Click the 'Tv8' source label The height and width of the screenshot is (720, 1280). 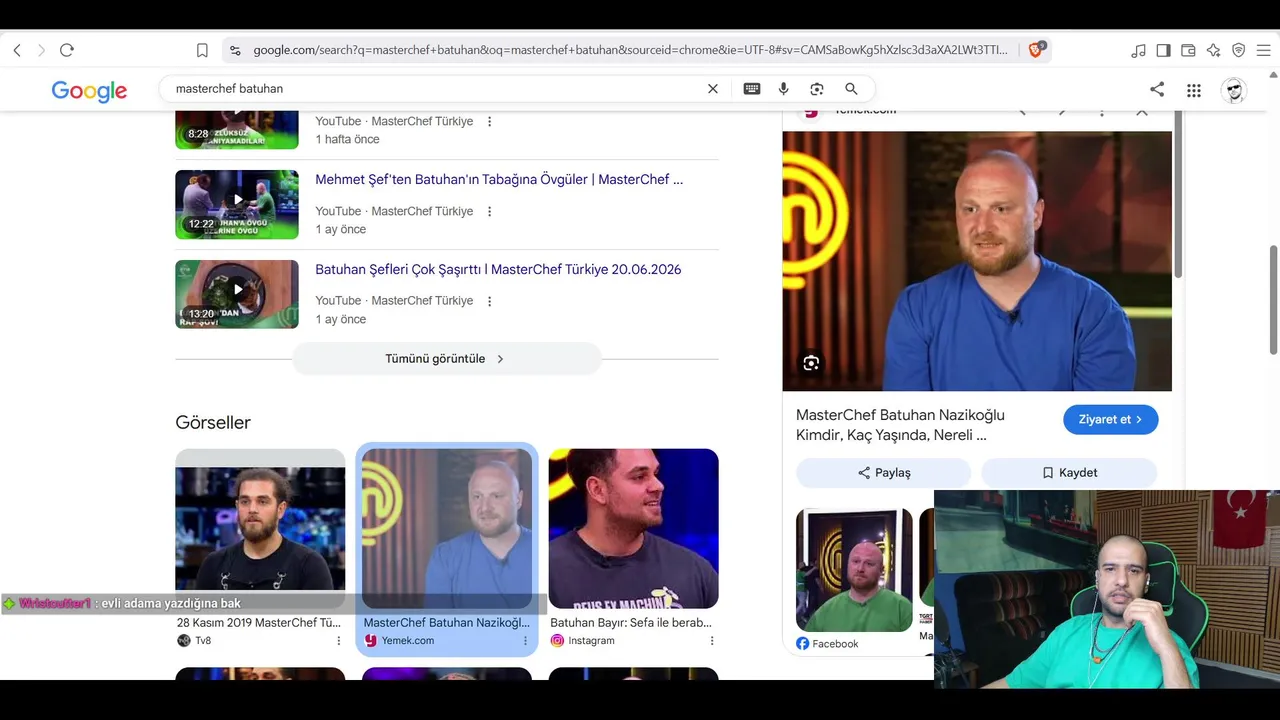click(203, 641)
